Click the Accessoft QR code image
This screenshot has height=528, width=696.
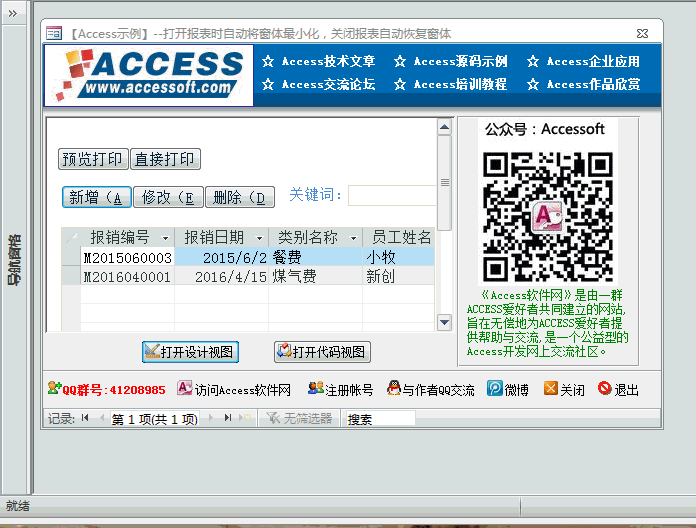pos(548,217)
